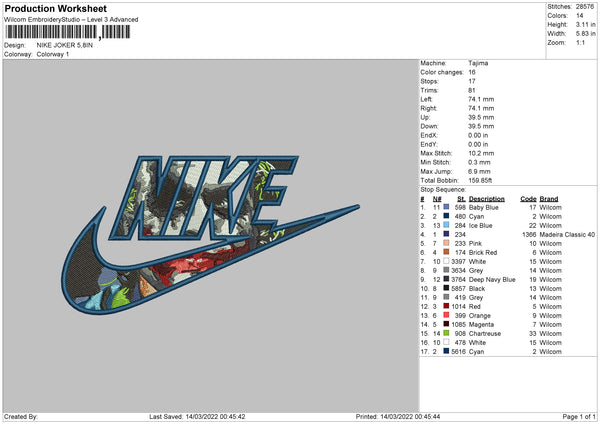Click the 'Page 1 of 1' footer text

(579, 416)
